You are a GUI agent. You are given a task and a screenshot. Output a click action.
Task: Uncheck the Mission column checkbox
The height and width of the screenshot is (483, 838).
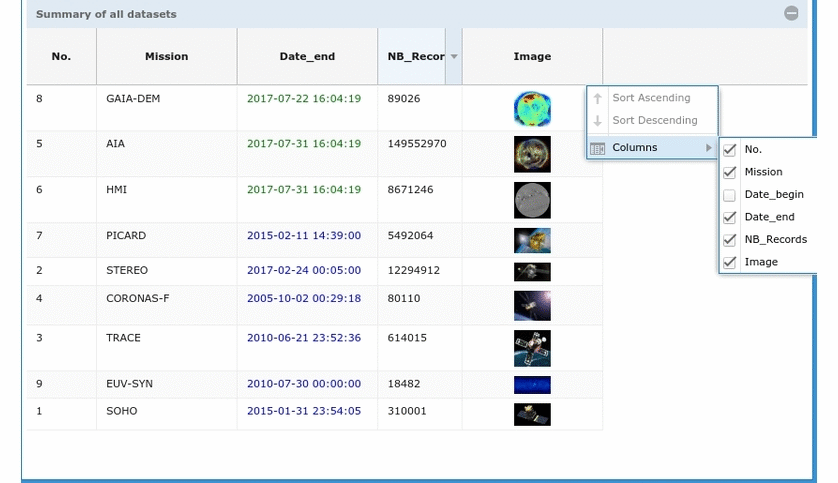pos(730,172)
